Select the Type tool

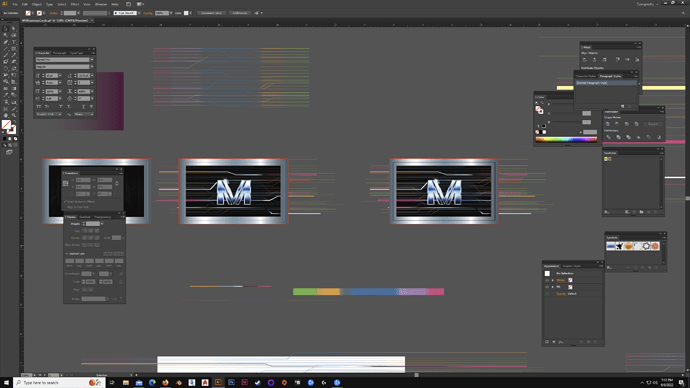pyautogui.click(x=14, y=42)
